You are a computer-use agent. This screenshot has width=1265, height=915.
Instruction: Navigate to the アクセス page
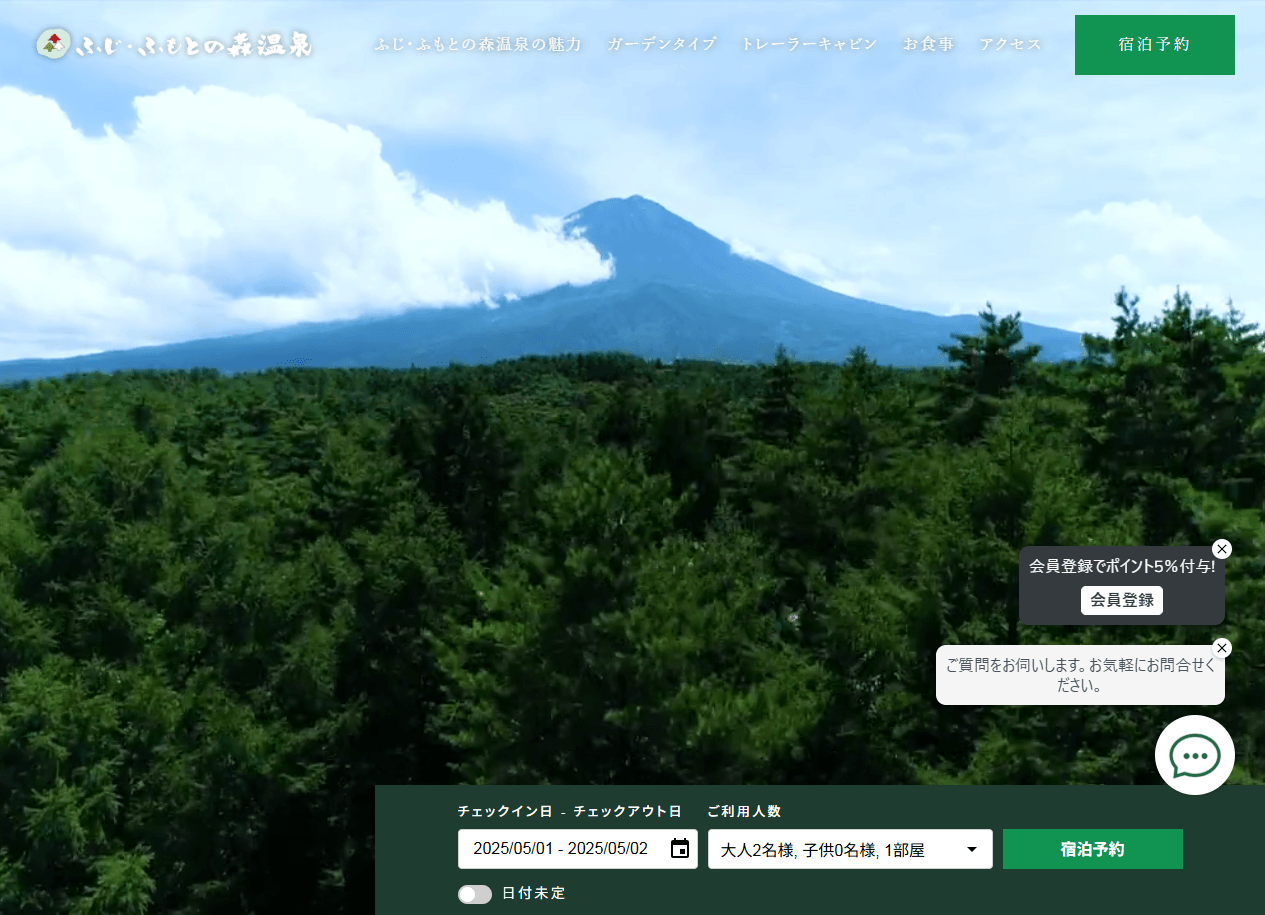point(1010,45)
